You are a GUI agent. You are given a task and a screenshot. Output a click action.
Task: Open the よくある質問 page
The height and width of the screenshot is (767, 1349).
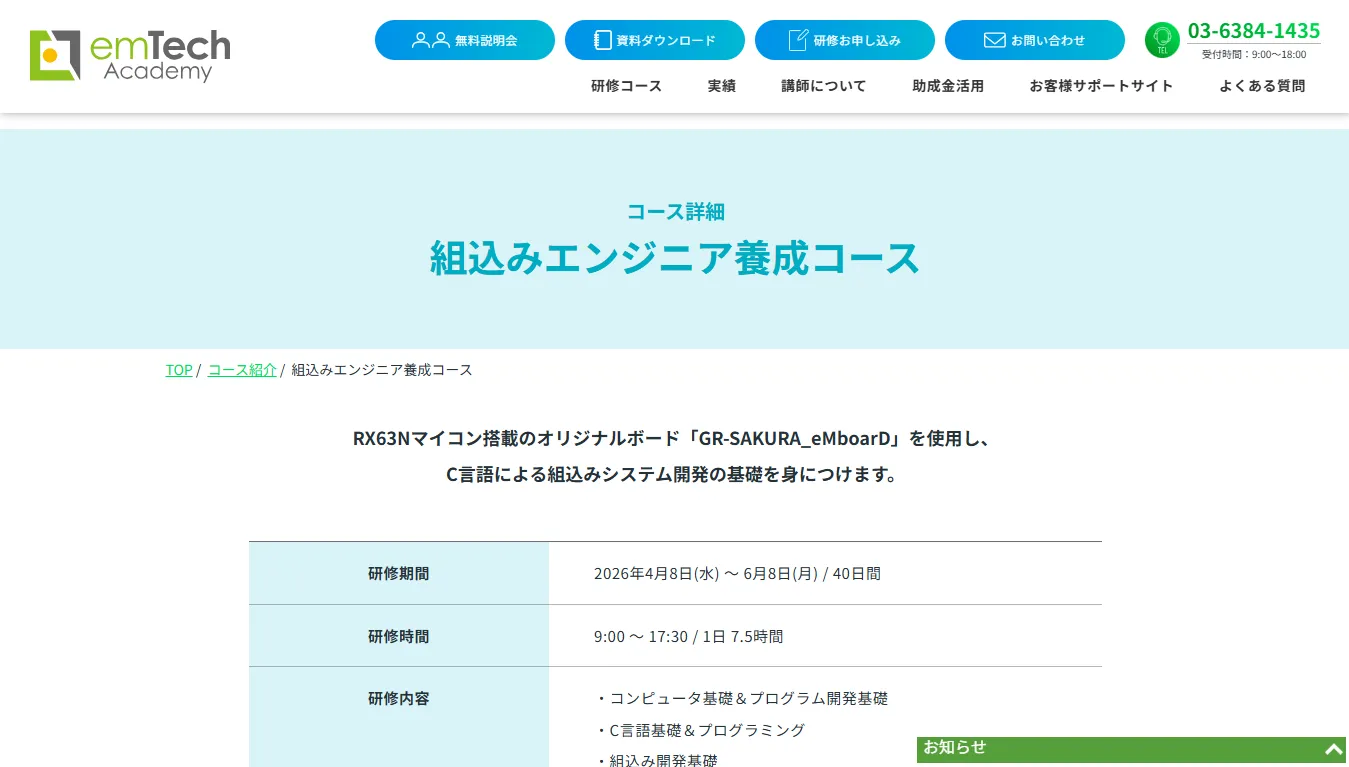click(1261, 86)
